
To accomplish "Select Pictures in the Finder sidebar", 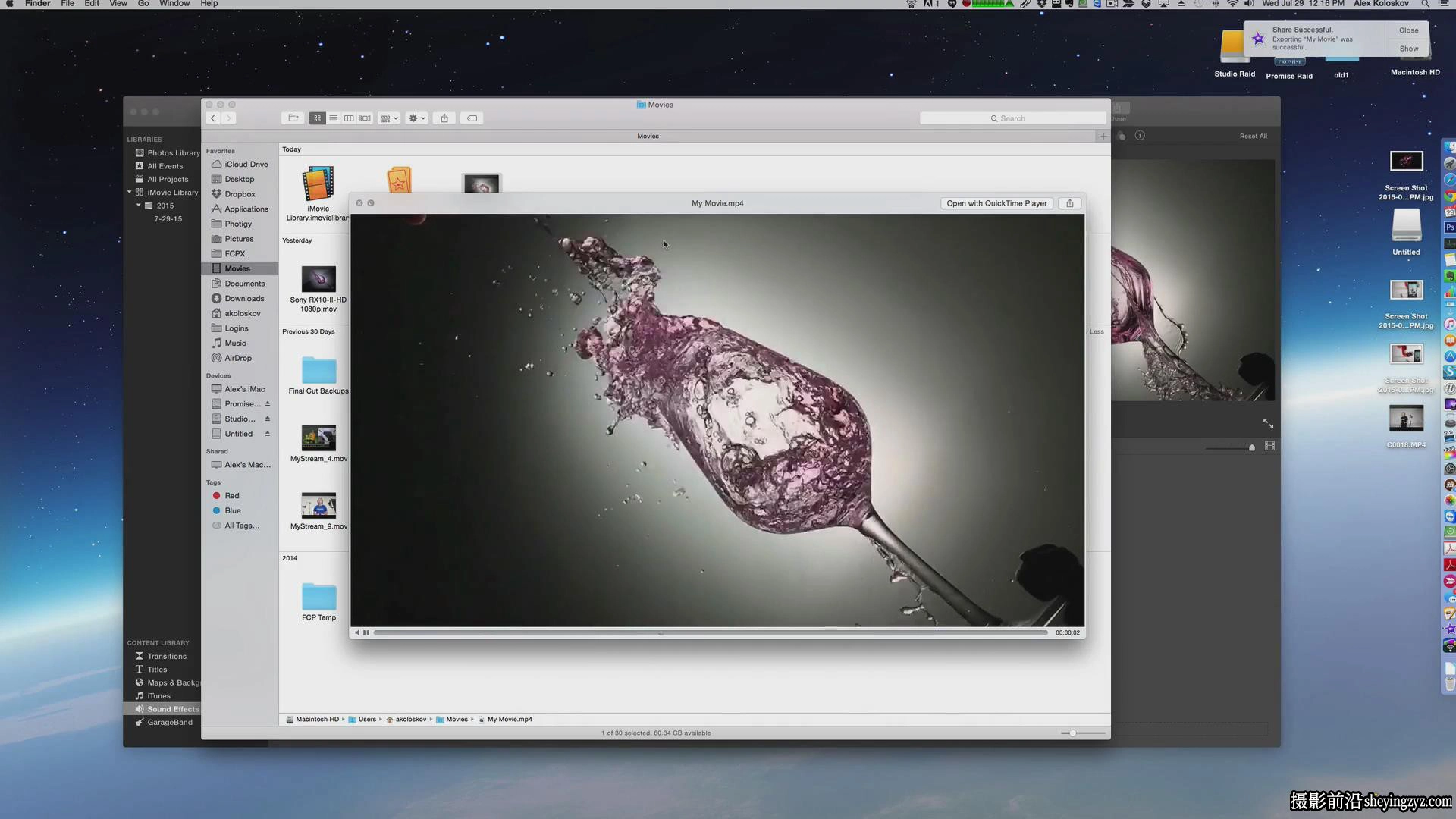I will (x=240, y=239).
